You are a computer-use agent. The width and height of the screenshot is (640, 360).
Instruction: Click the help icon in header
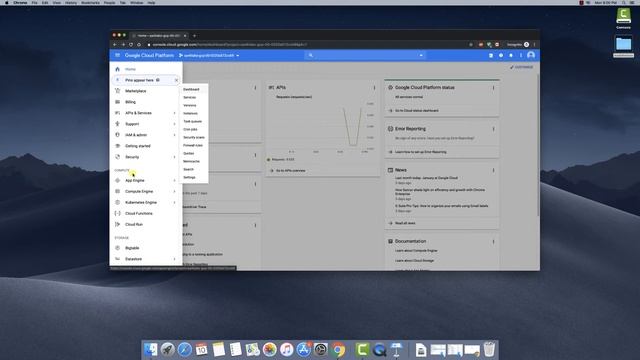point(501,55)
